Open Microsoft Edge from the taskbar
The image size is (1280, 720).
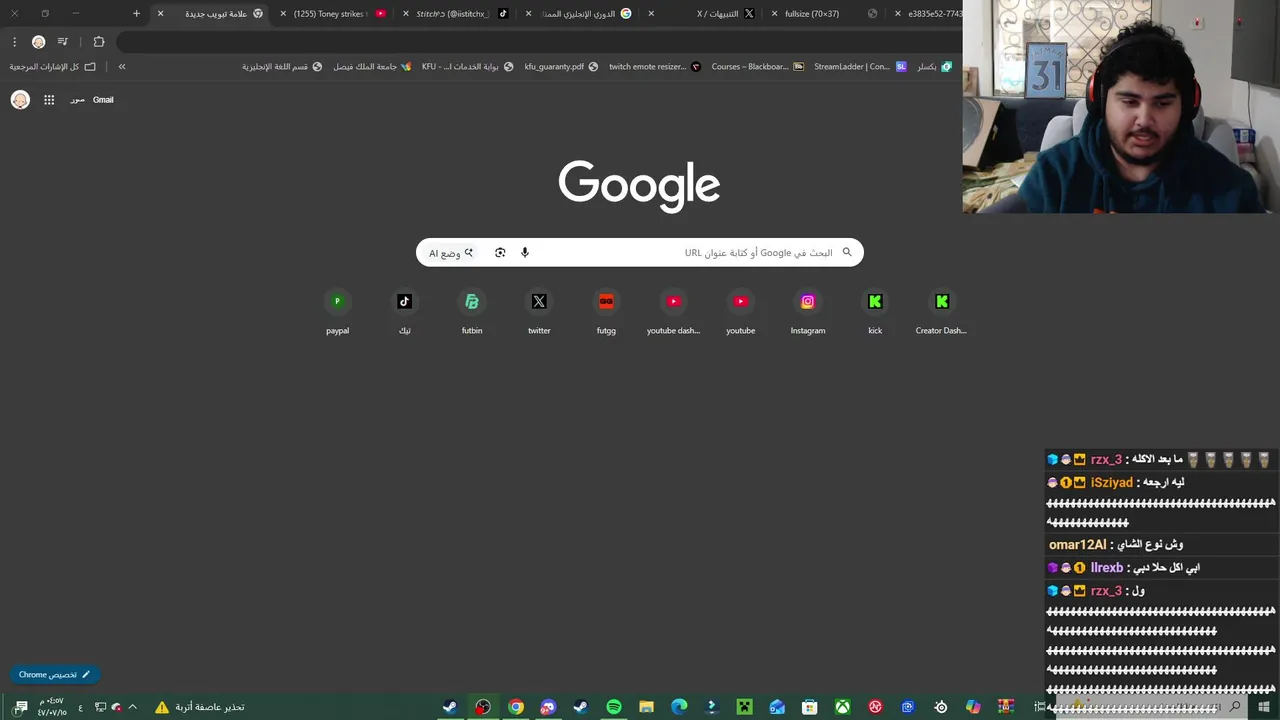pyautogui.click(x=679, y=707)
